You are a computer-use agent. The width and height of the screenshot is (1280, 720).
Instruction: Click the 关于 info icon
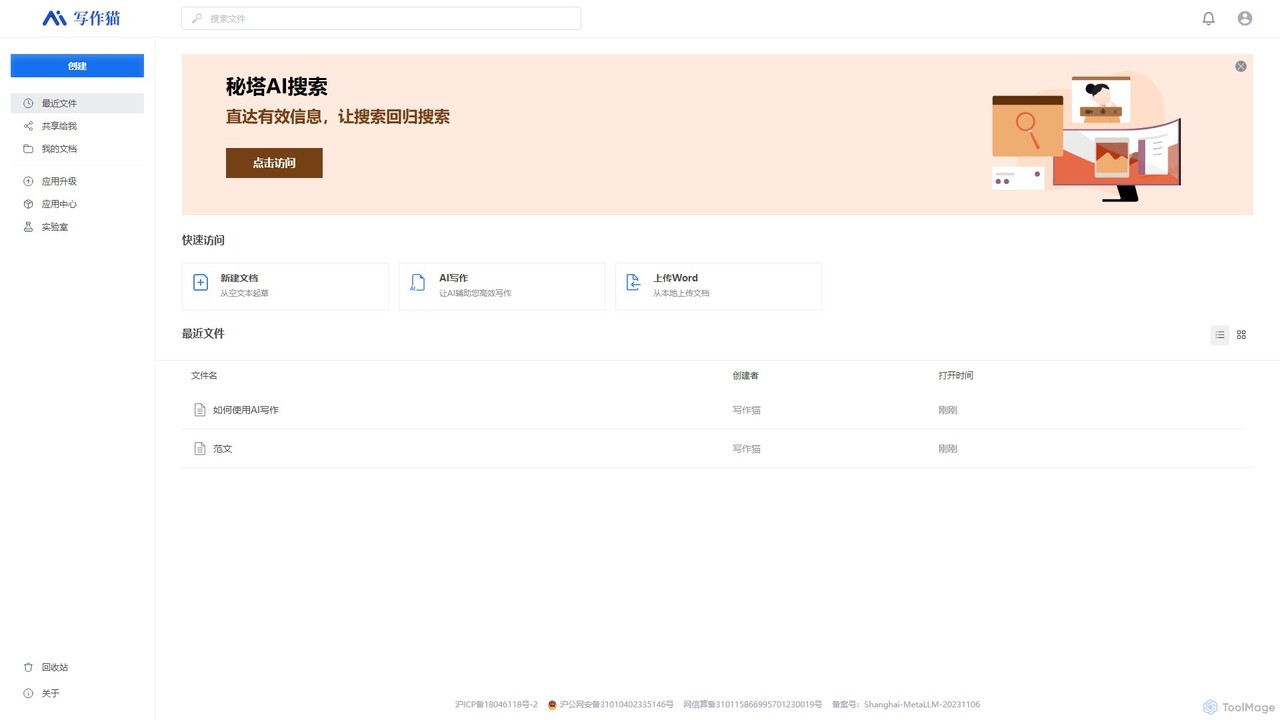[28, 693]
